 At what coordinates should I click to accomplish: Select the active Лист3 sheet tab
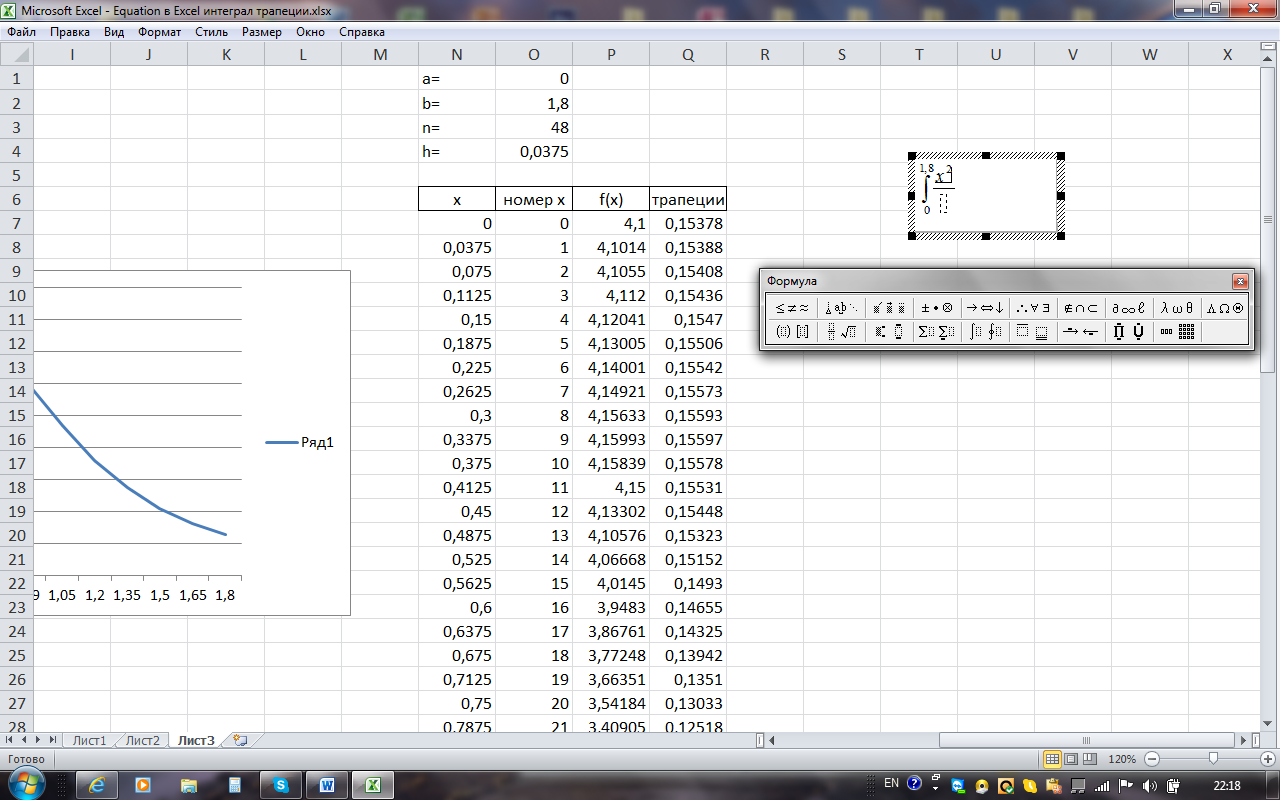pos(196,740)
